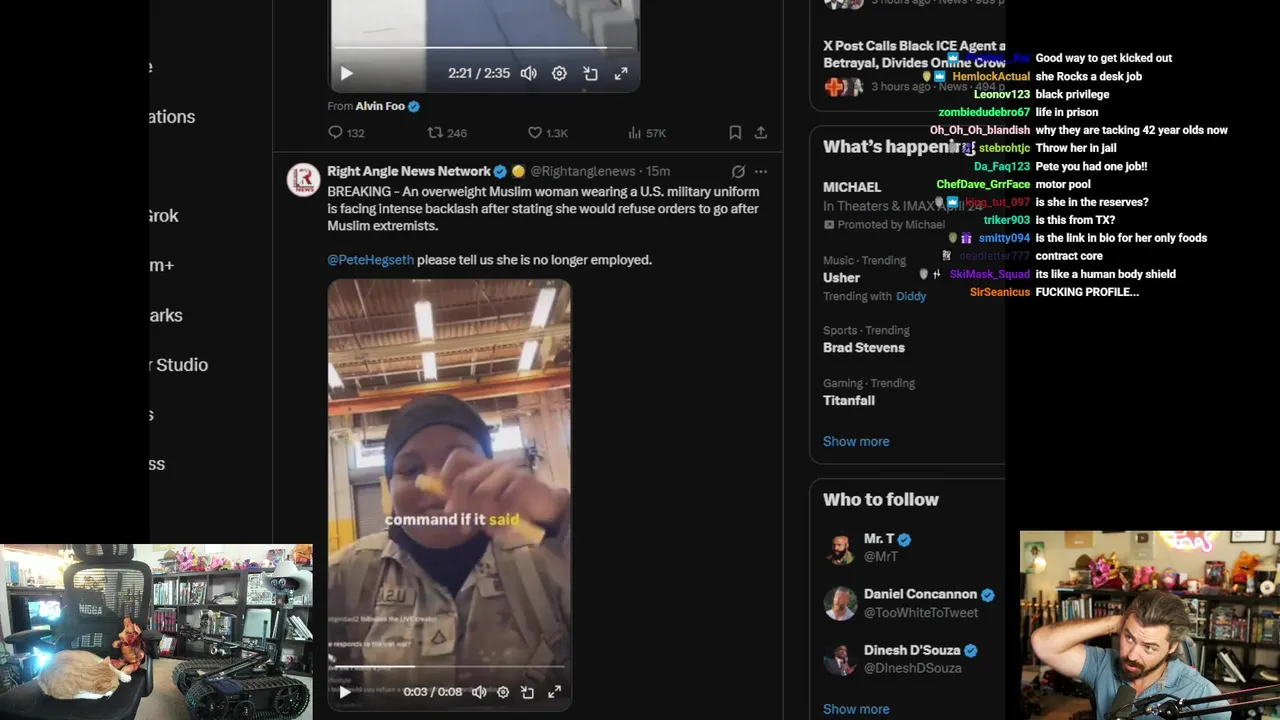Repost the post with 246 reposts
1280x720 pixels.
pyautogui.click(x=446, y=133)
